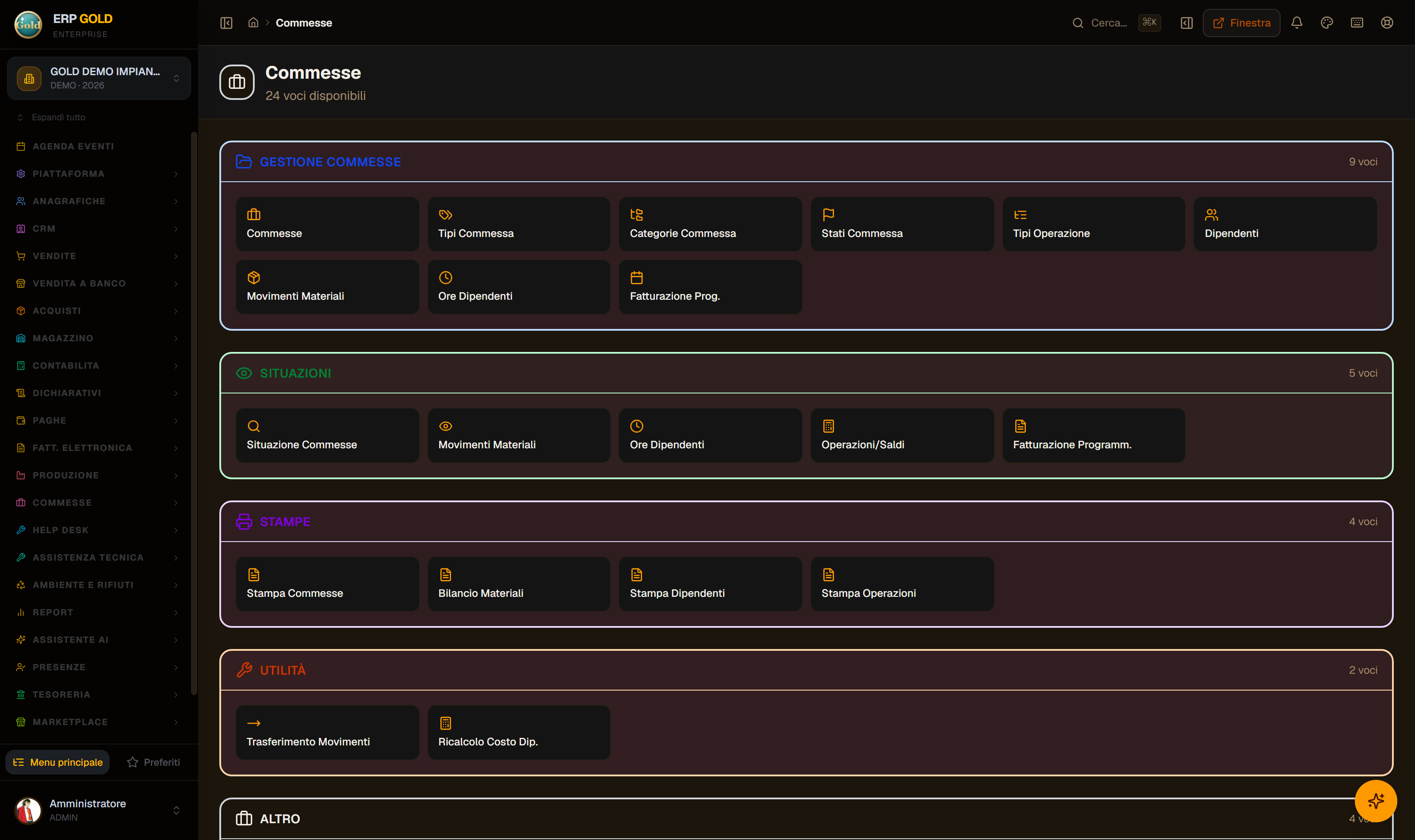Click the notifications bell icon
Viewport: 1415px width, 840px height.
click(1296, 23)
